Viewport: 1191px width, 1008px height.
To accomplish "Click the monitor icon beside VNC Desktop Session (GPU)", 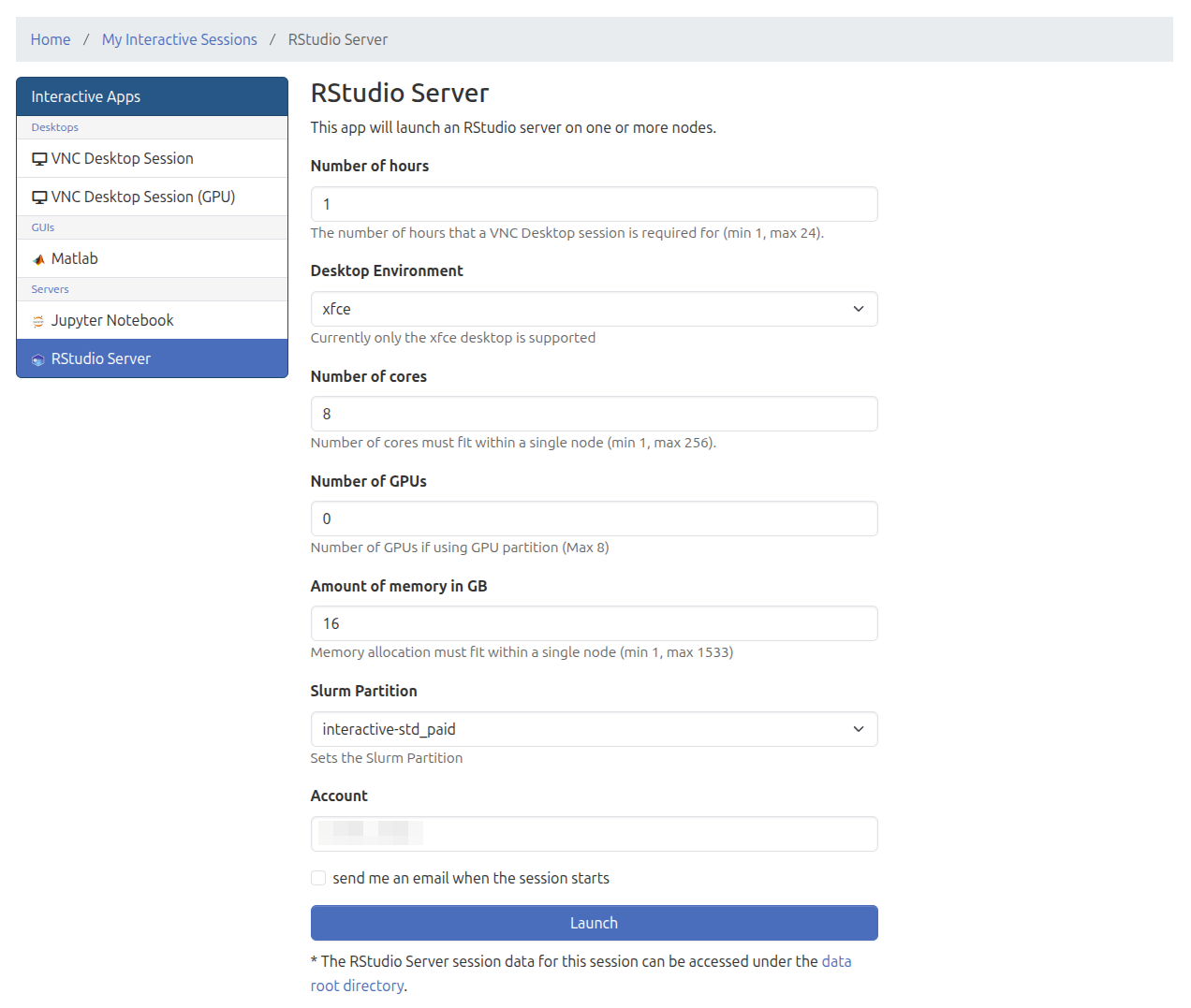I will pos(39,197).
